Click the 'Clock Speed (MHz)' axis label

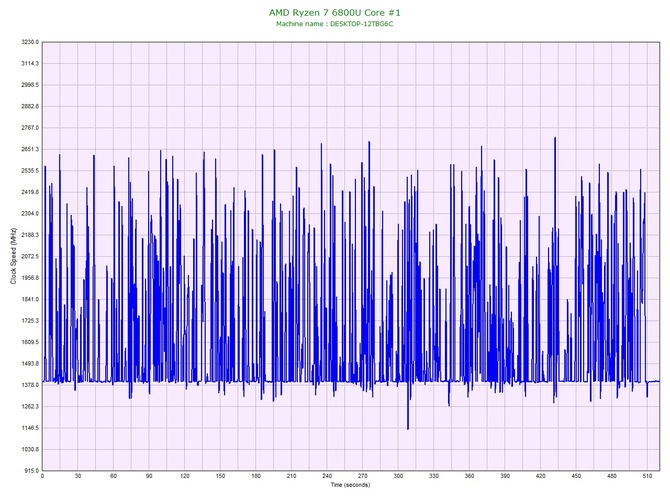tap(13, 256)
